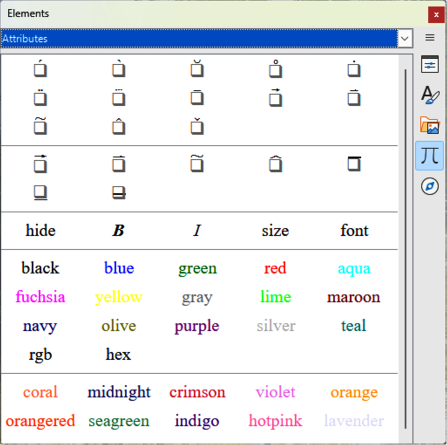Choose the crimson color
447x445 pixels.
click(197, 392)
